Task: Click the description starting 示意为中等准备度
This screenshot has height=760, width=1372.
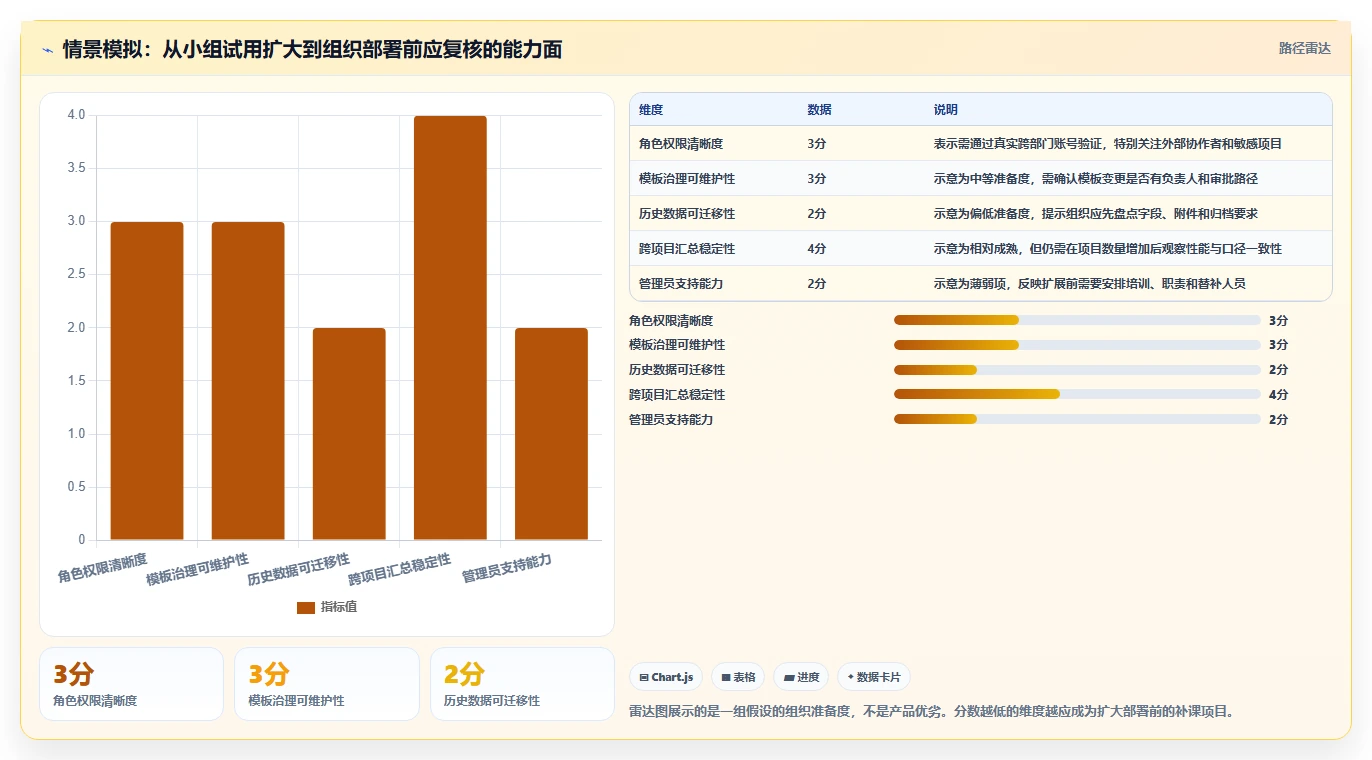Action: (x=1096, y=179)
